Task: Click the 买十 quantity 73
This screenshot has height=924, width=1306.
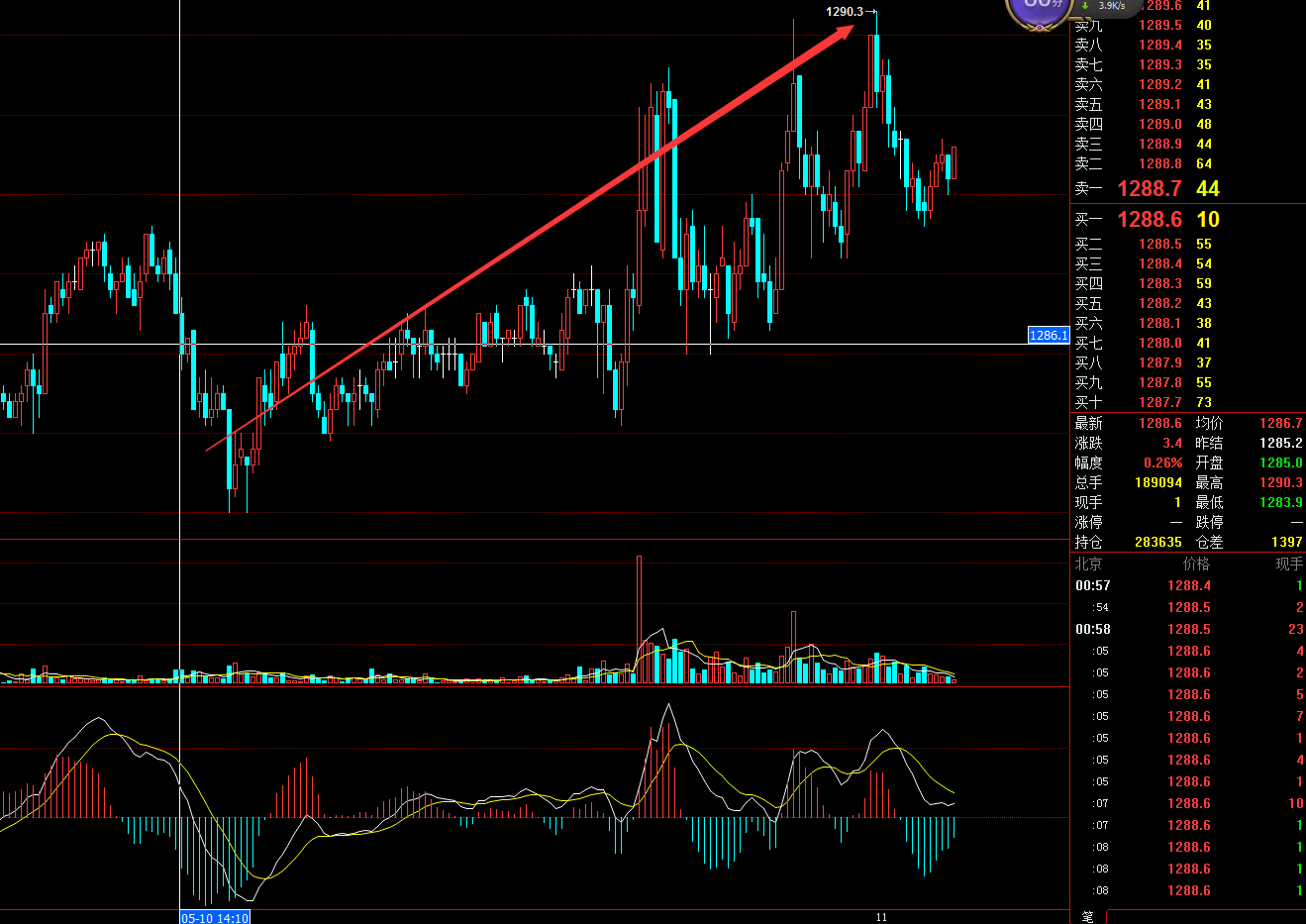Action: [1204, 402]
